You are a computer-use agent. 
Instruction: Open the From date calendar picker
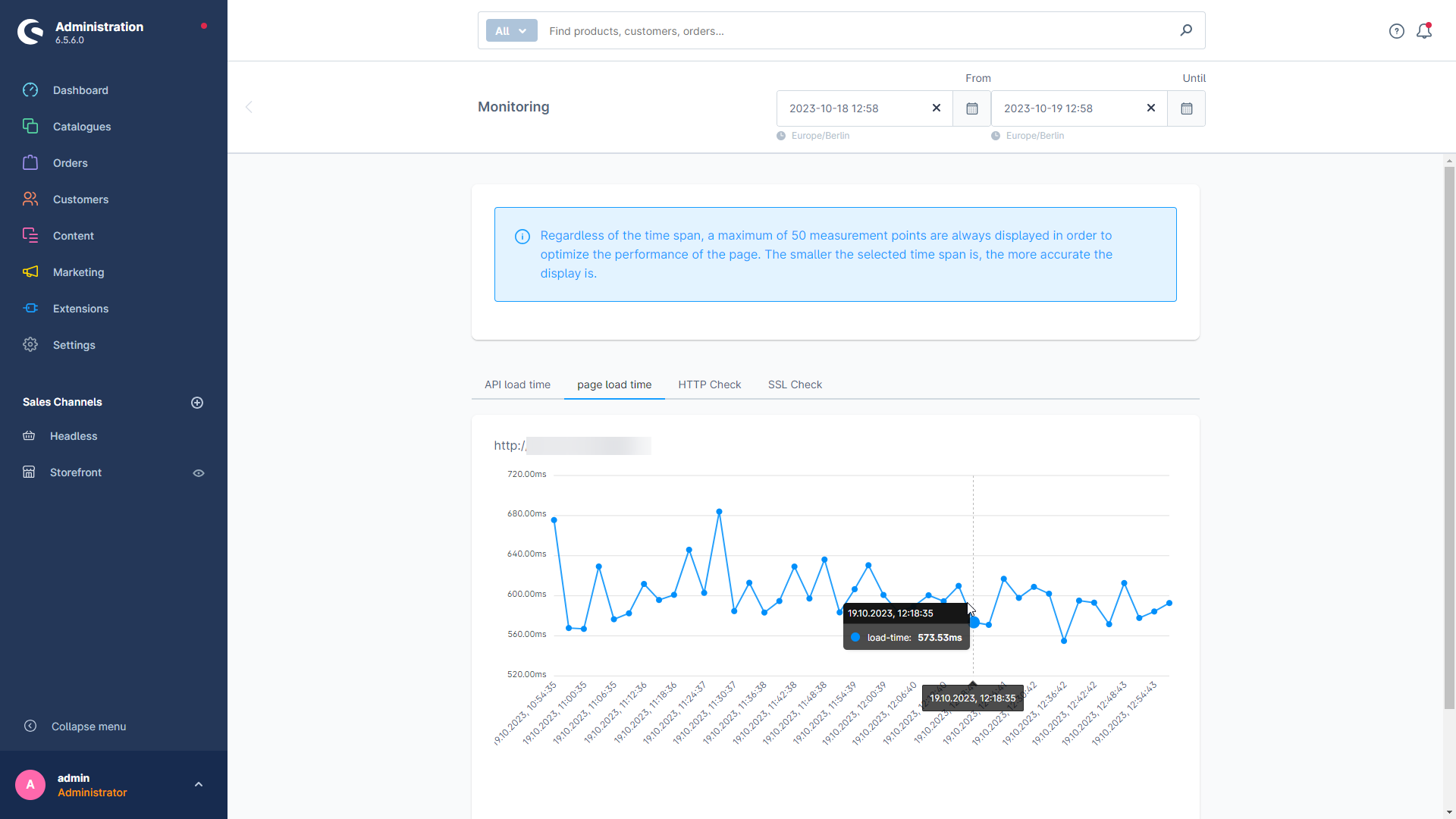point(971,108)
